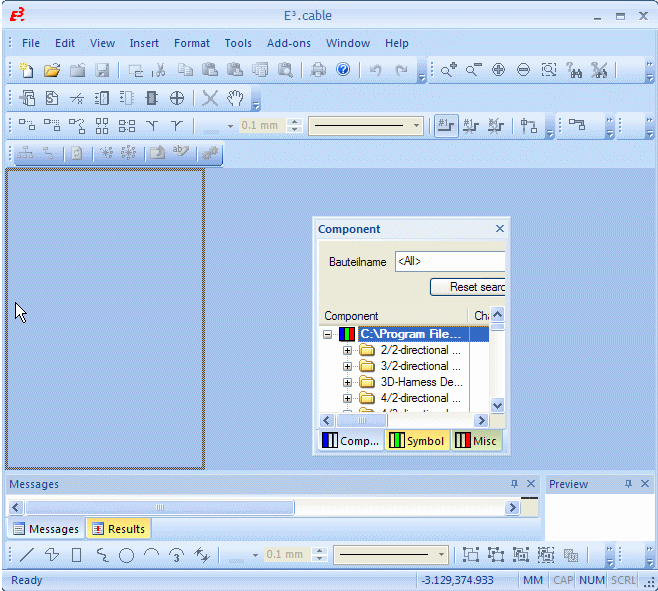Toggle the highlighted #1 connection mode button
Screen dimensions: 658x591
pos(446,126)
